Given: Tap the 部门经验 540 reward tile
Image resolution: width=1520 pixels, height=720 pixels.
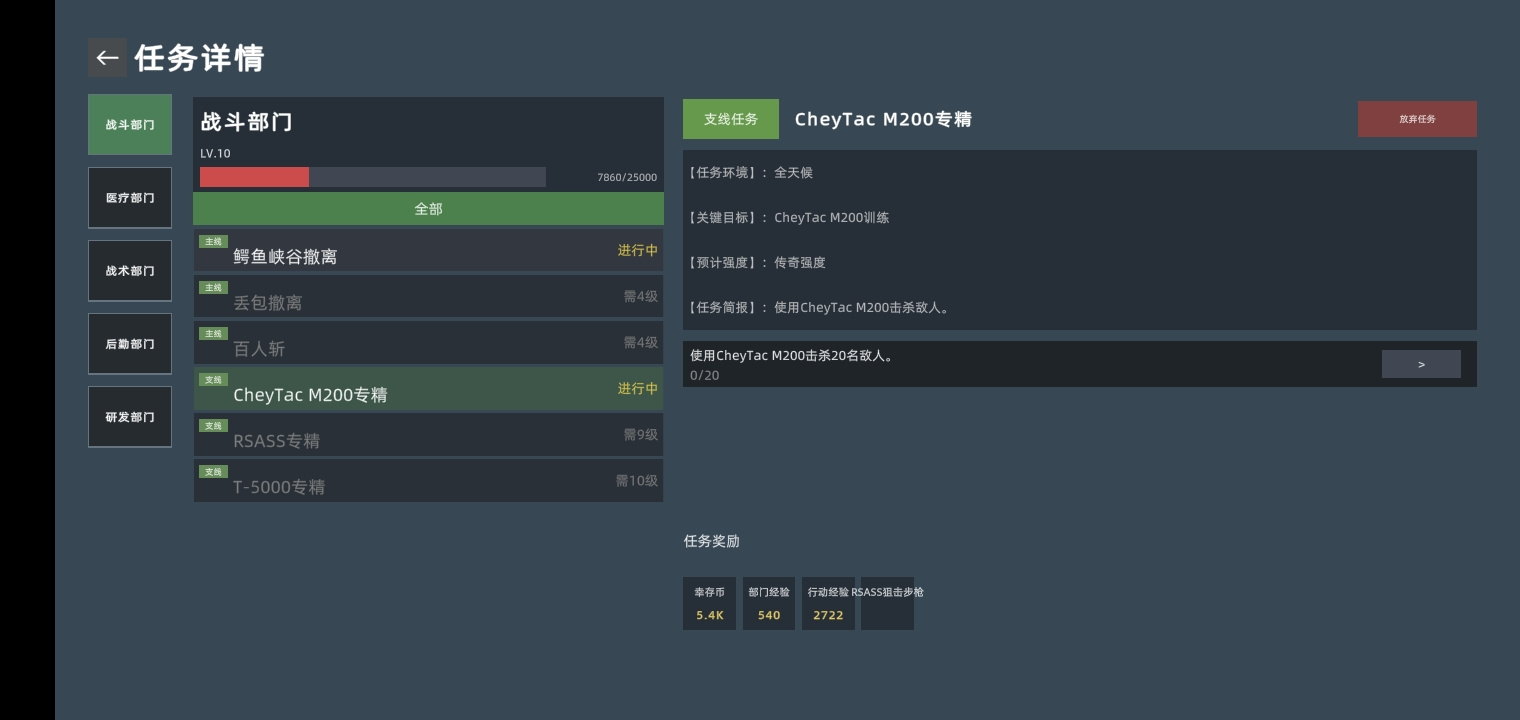Looking at the screenshot, I should [769, 603].
